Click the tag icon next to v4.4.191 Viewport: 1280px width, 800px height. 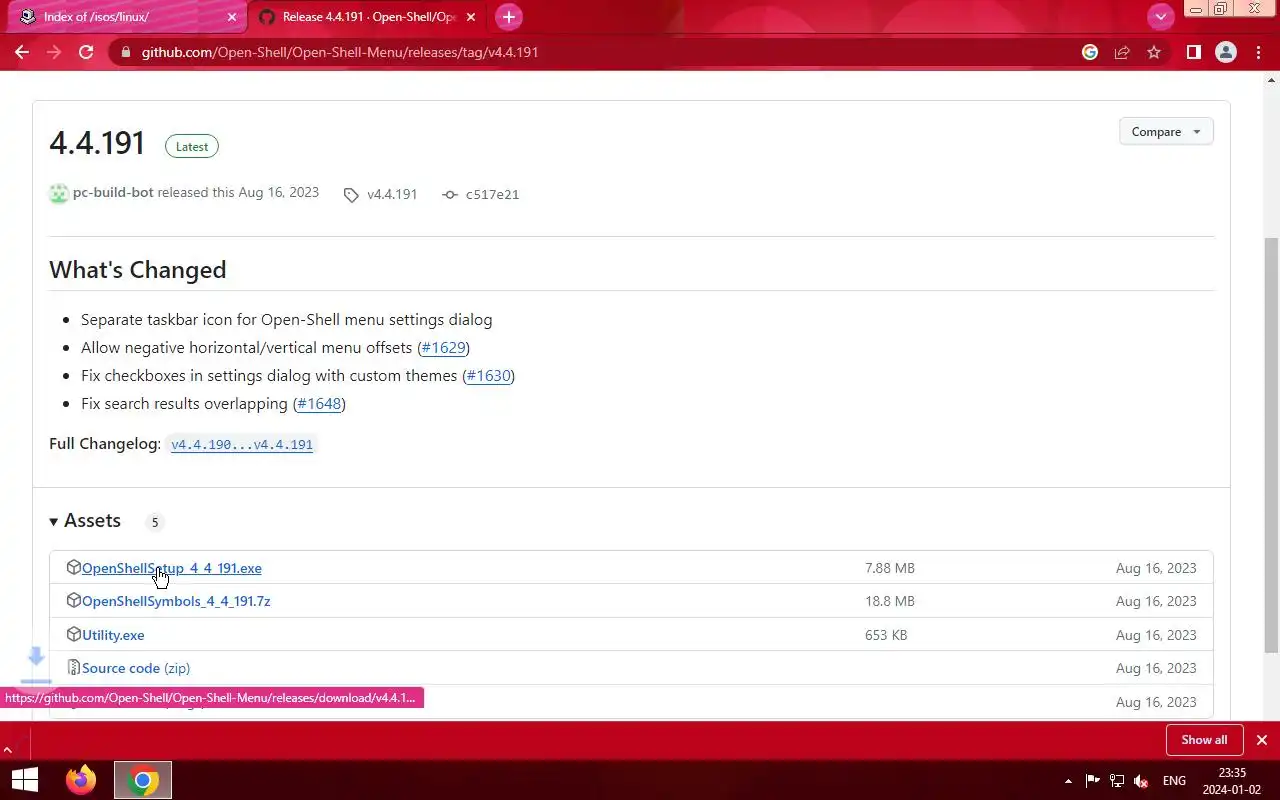(351, 195)
